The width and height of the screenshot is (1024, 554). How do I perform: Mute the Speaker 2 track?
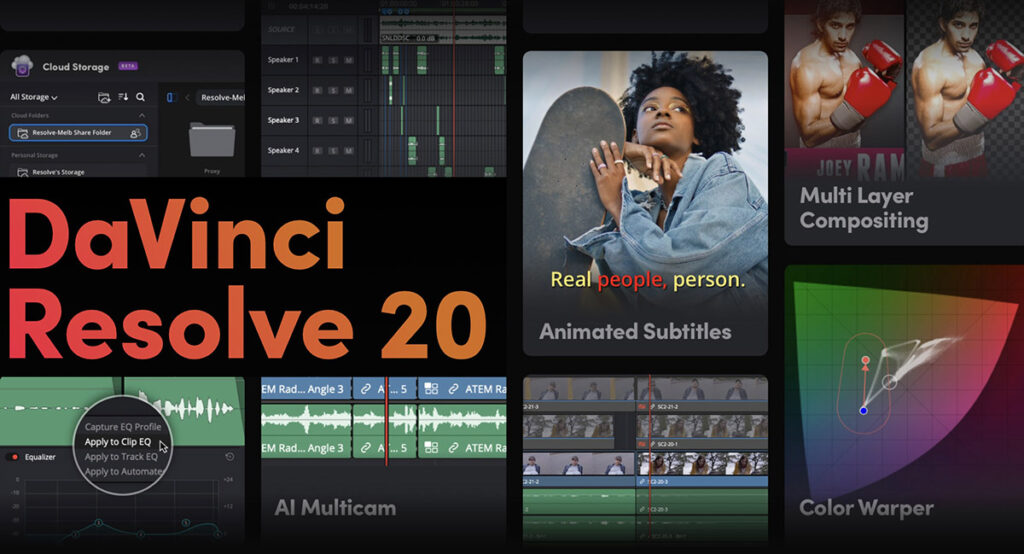coord(349,90)
